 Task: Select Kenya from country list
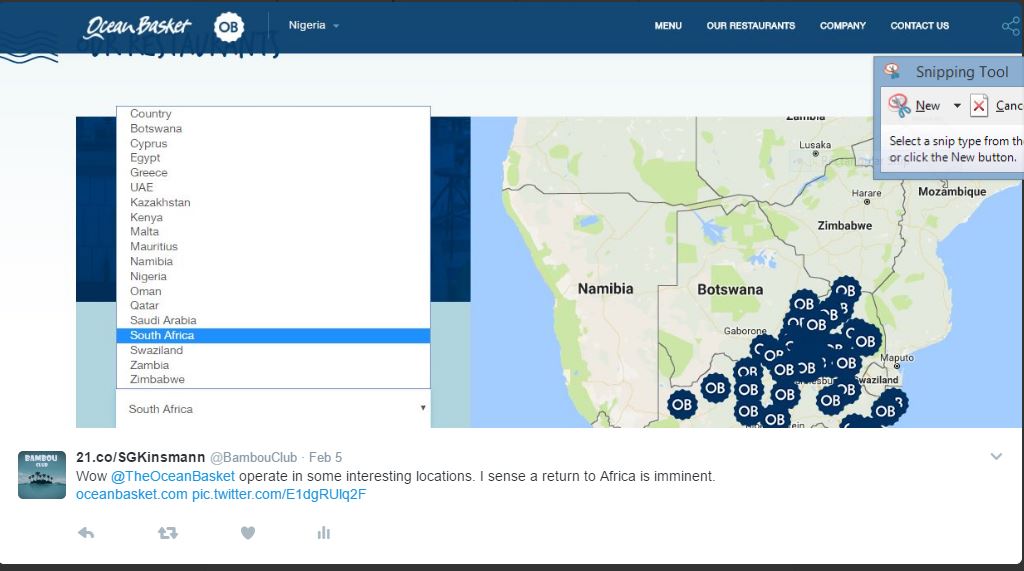click(273, 218)
